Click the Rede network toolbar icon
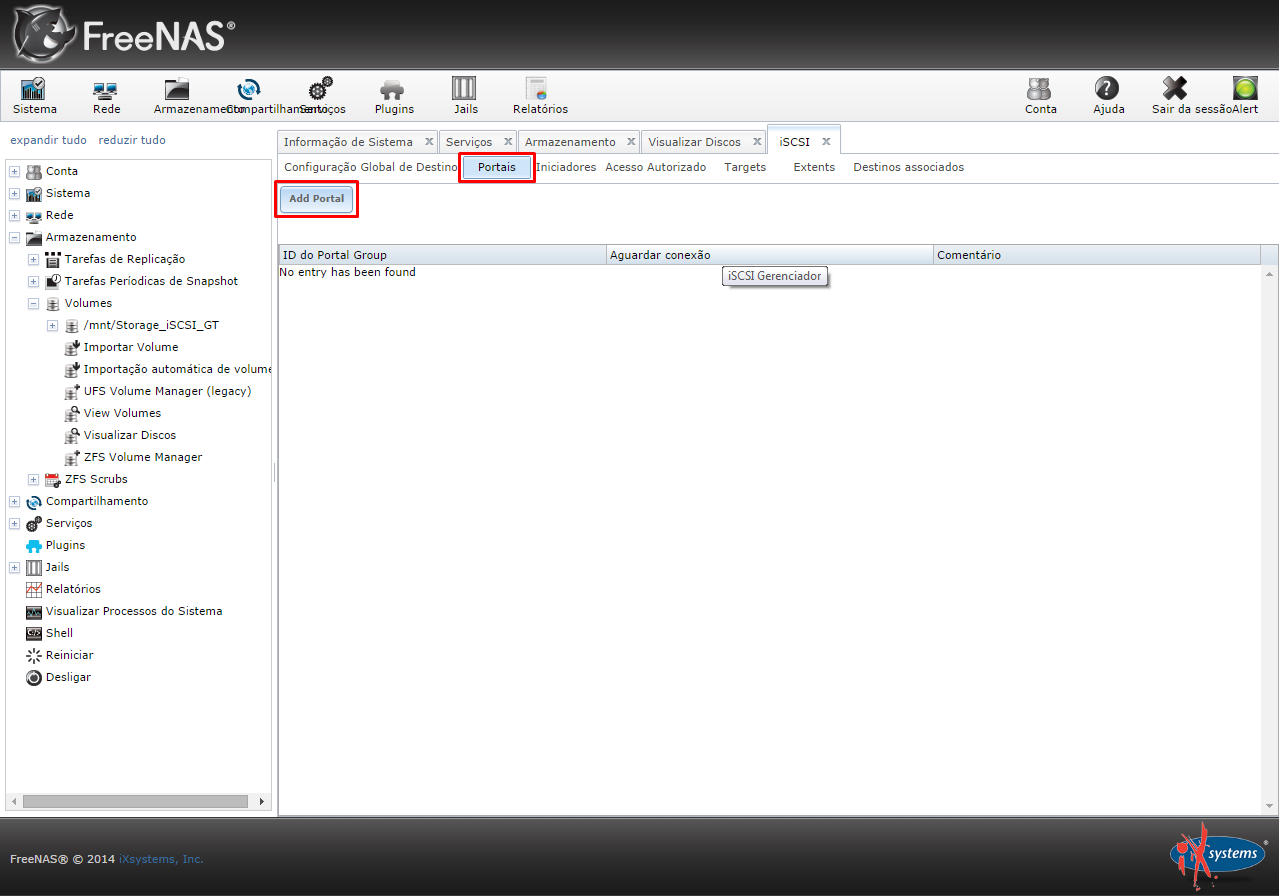 [x=106, y=90]
